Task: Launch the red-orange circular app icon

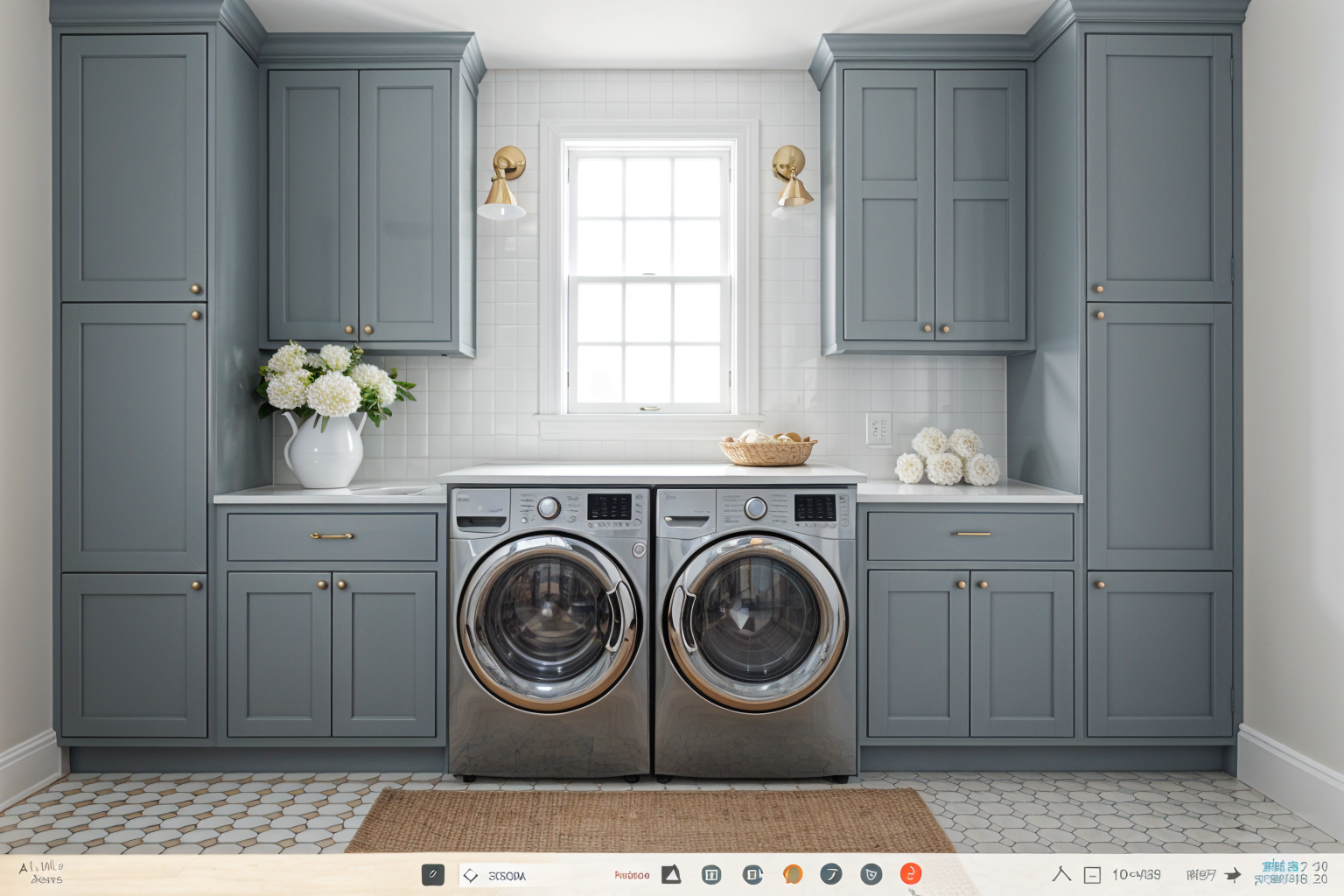Action: pyautogui.click(x=911, y=874)
